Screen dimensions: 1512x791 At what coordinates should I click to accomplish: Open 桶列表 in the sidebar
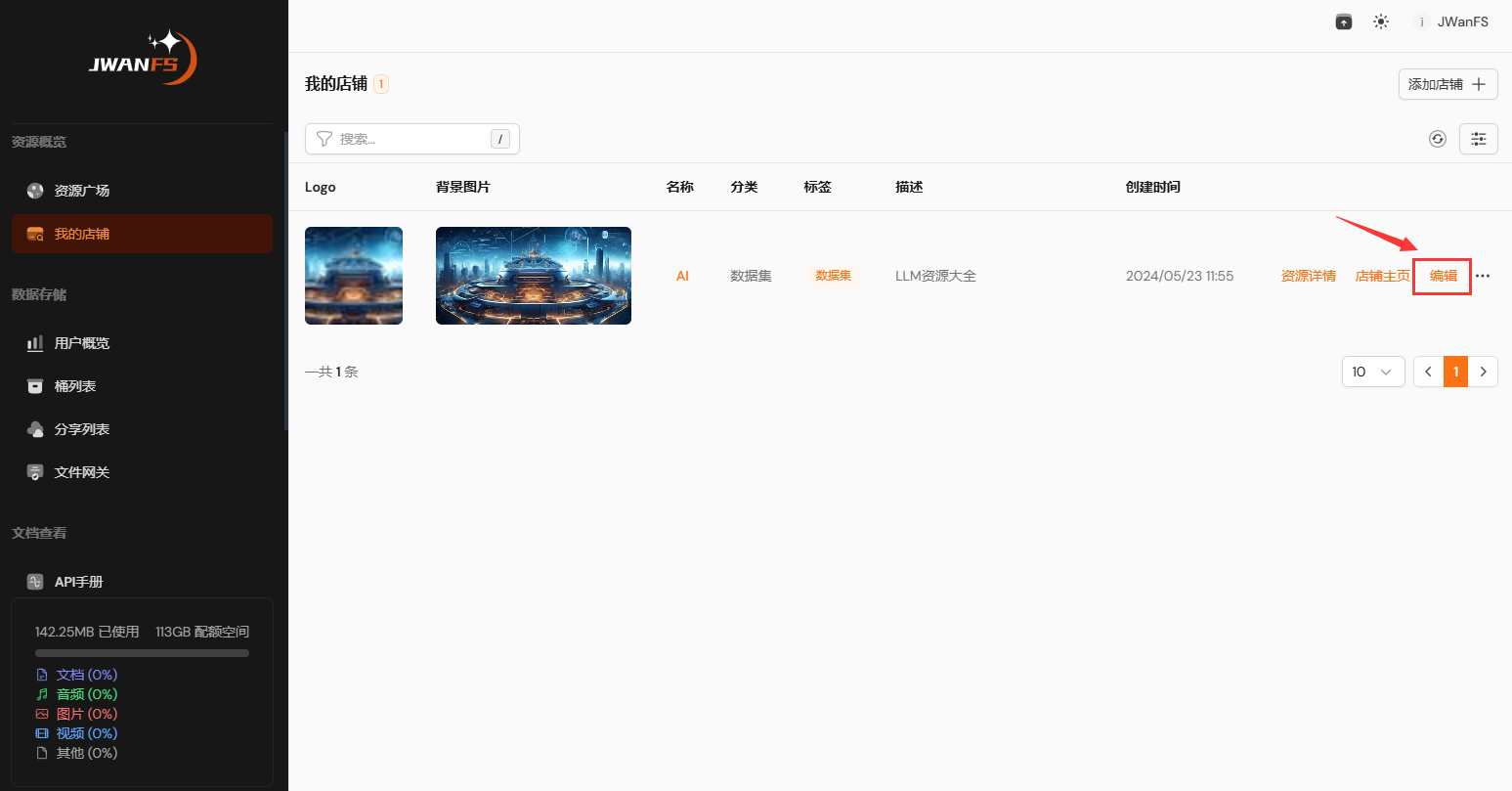click(x=142, y=386)
